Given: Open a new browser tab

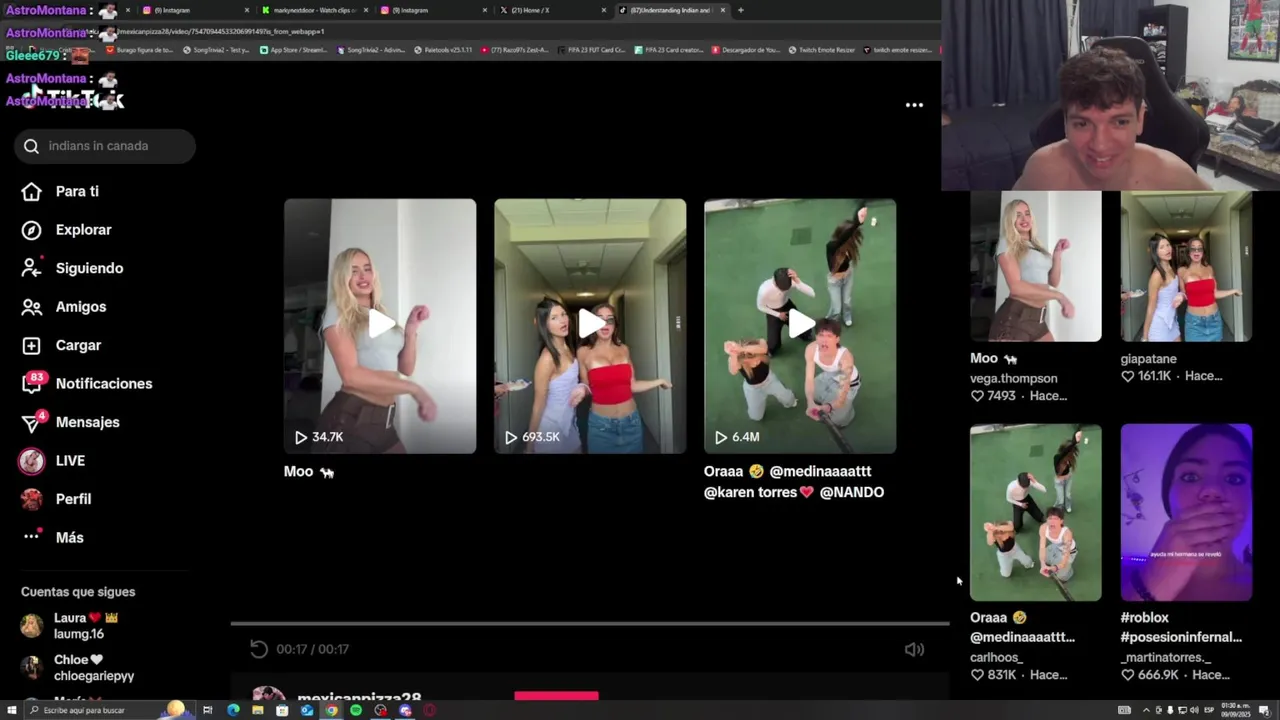Looking at the screenshot, I should (x=740, y=10).
